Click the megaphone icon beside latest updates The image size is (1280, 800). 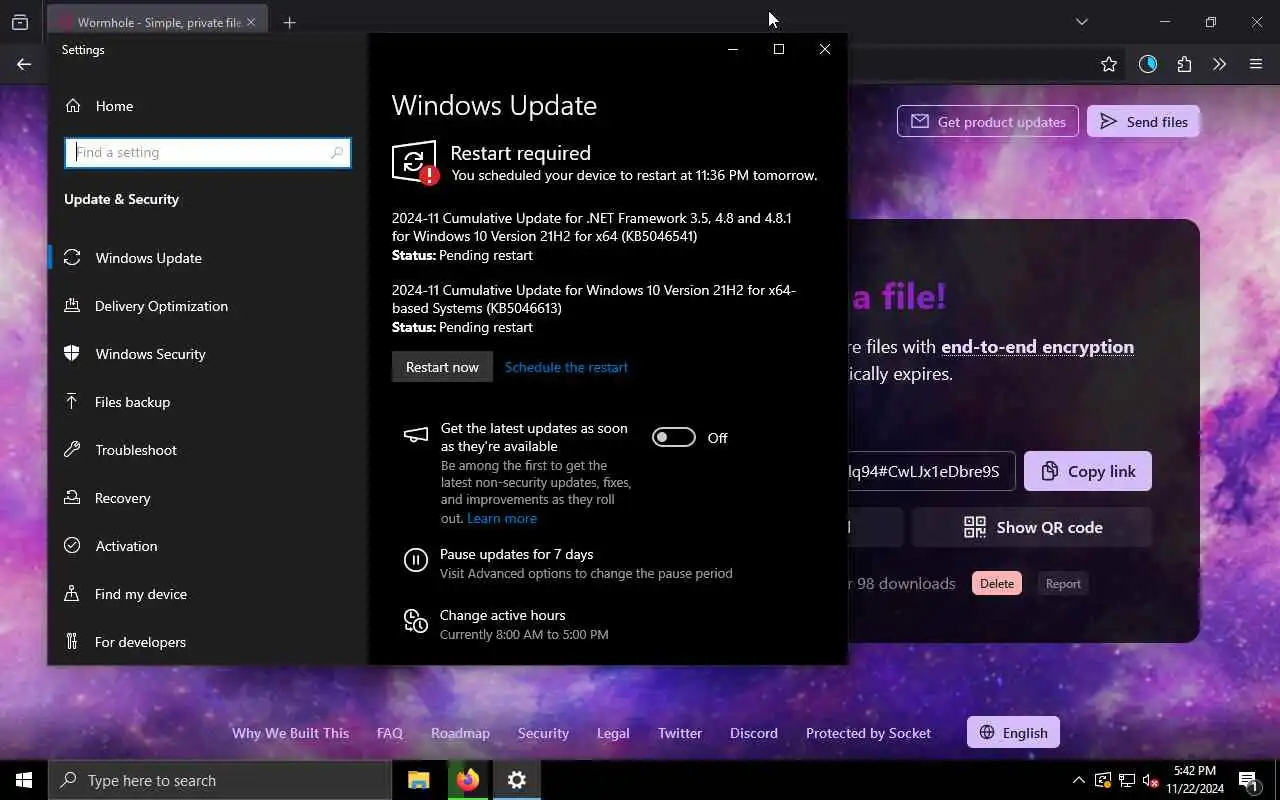415,435
